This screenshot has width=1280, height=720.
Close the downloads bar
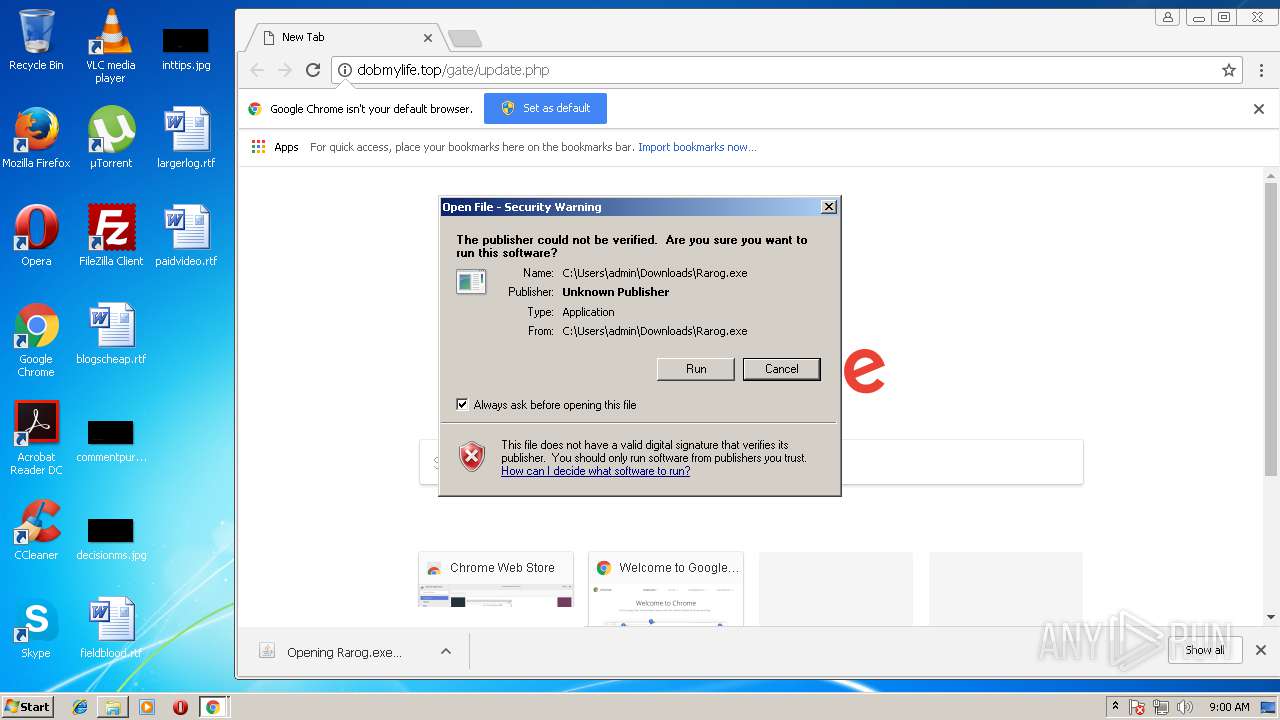pyautogui.click(x=1261, y=650)
